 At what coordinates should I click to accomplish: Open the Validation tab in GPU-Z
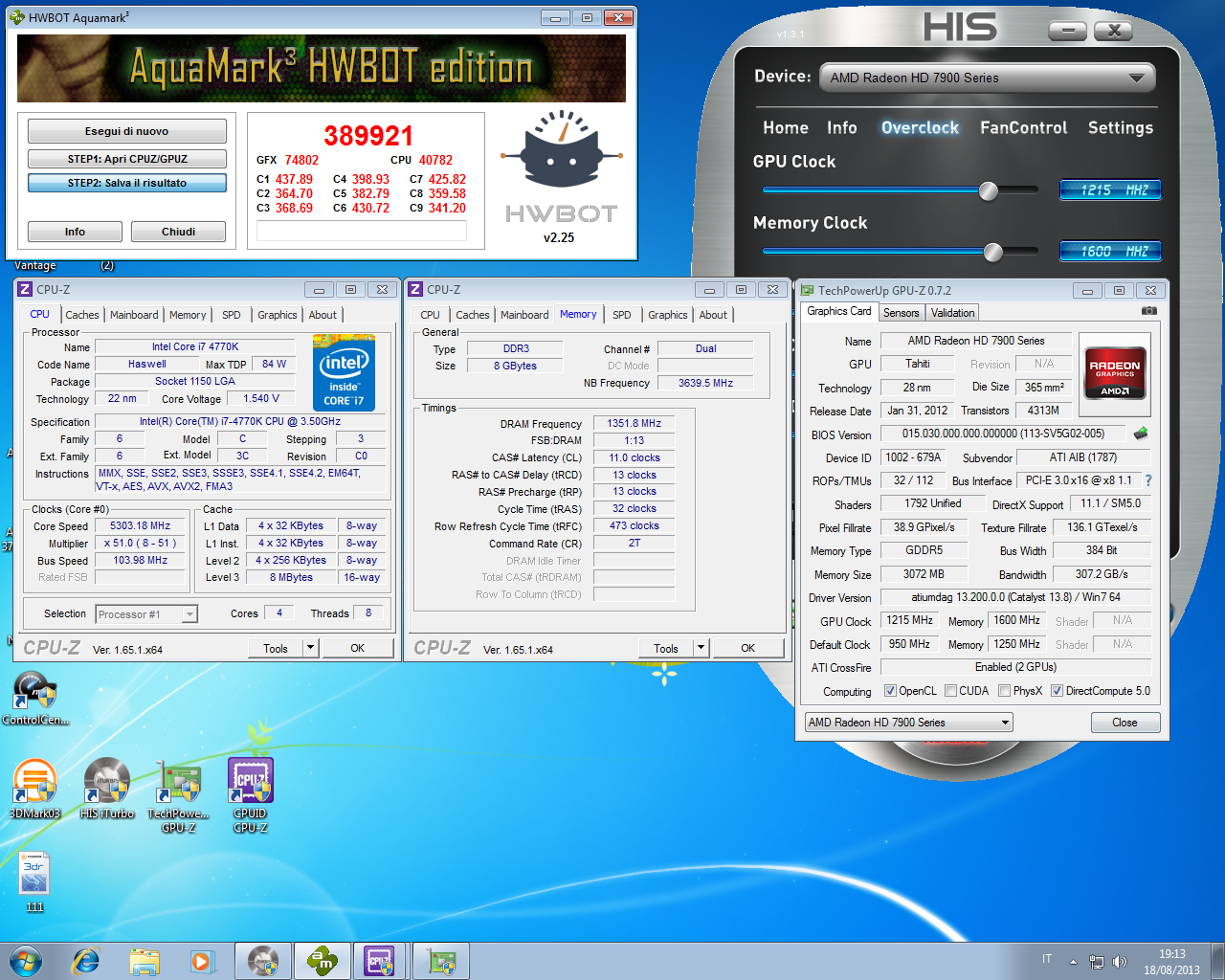952,313
